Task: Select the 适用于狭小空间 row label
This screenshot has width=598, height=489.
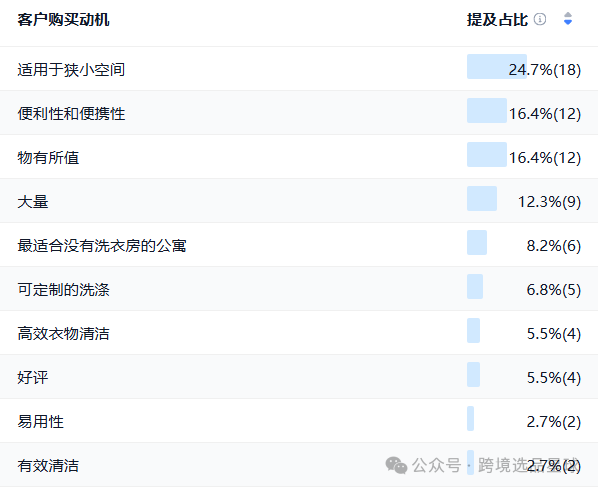Action: [x=71, y=70]
